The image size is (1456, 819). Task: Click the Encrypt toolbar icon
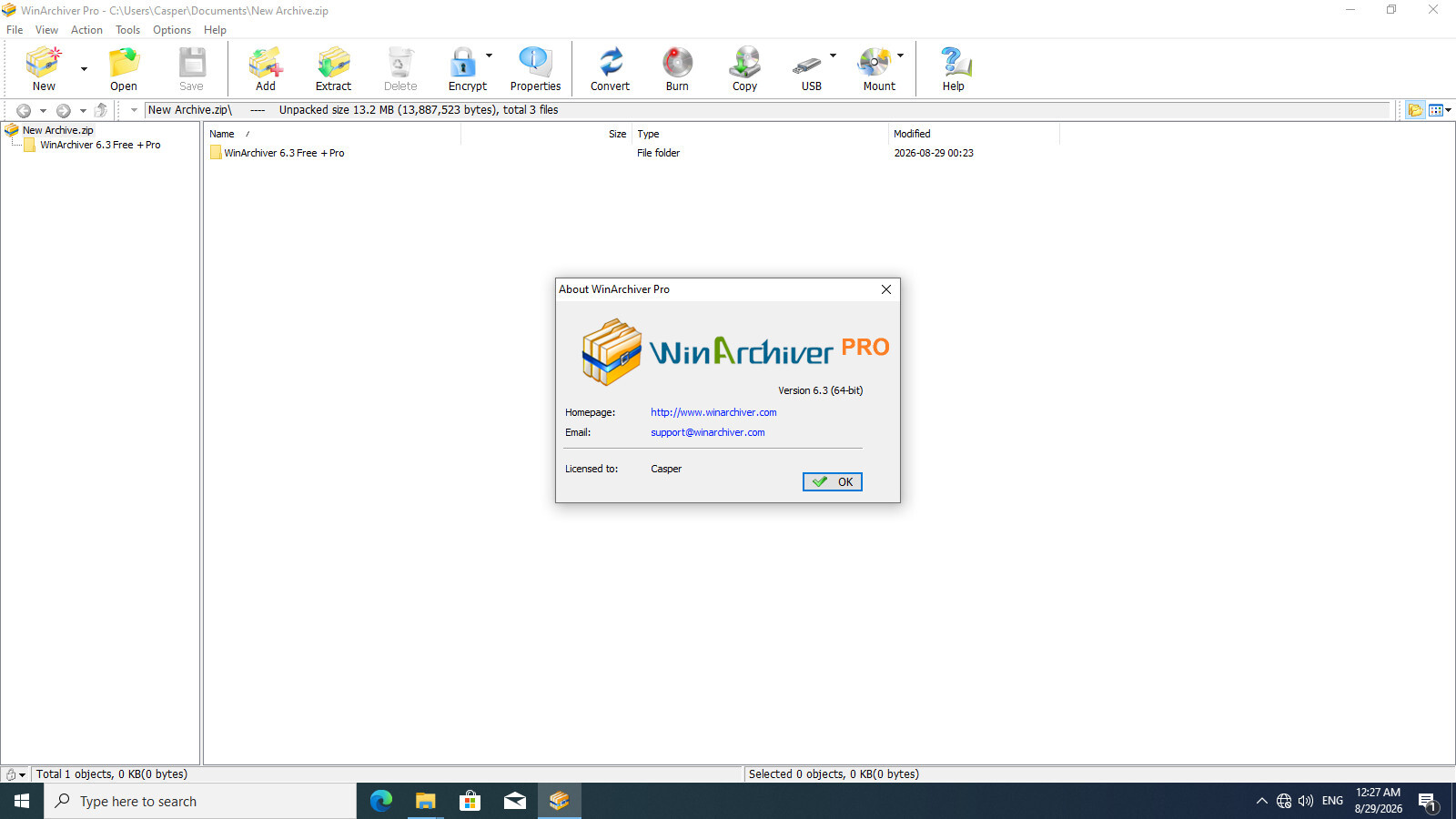(x=467, y=69)
